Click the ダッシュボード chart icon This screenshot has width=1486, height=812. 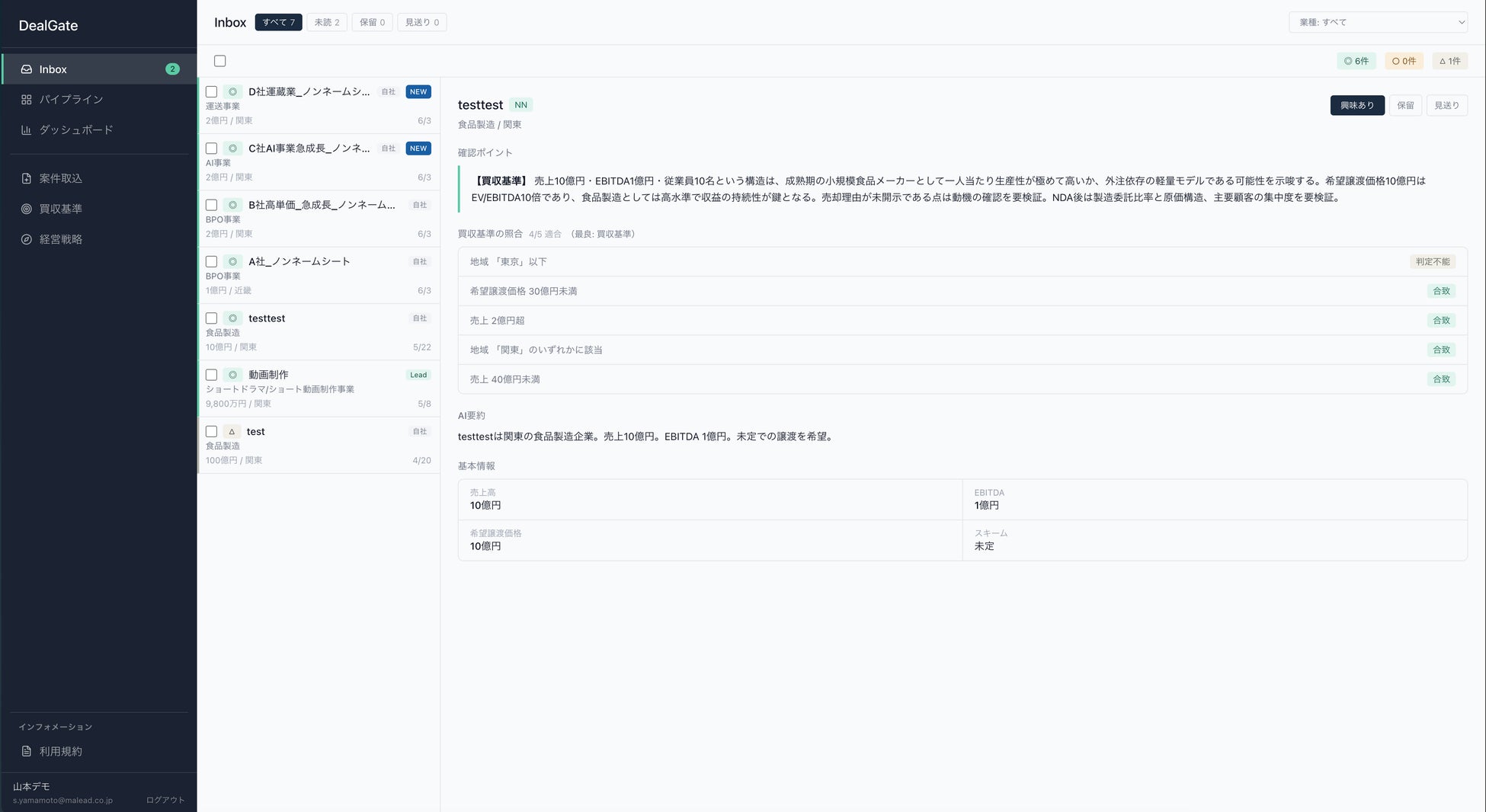pos(26,130)
